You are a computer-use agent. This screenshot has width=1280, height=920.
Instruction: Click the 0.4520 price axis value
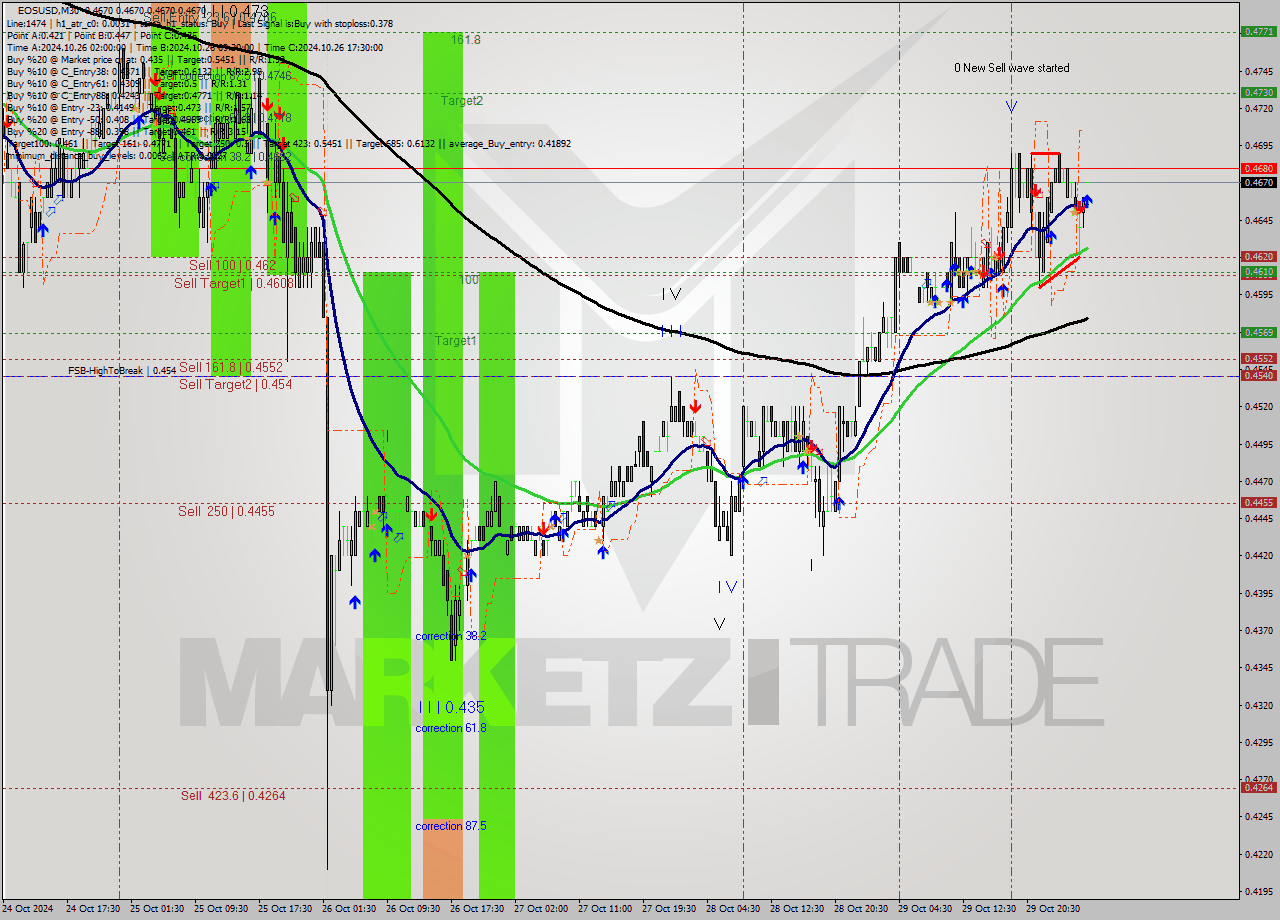(x=1259, y=406)
